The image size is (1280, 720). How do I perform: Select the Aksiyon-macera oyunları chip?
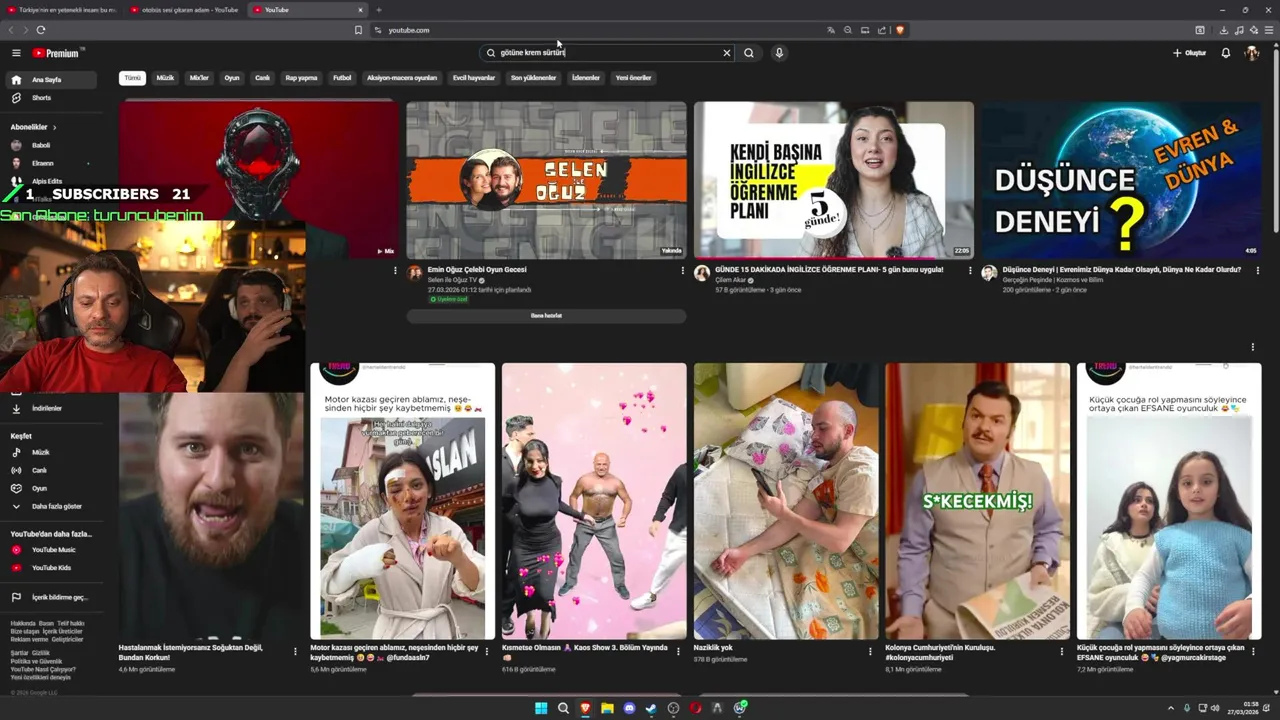pos(402,78)
